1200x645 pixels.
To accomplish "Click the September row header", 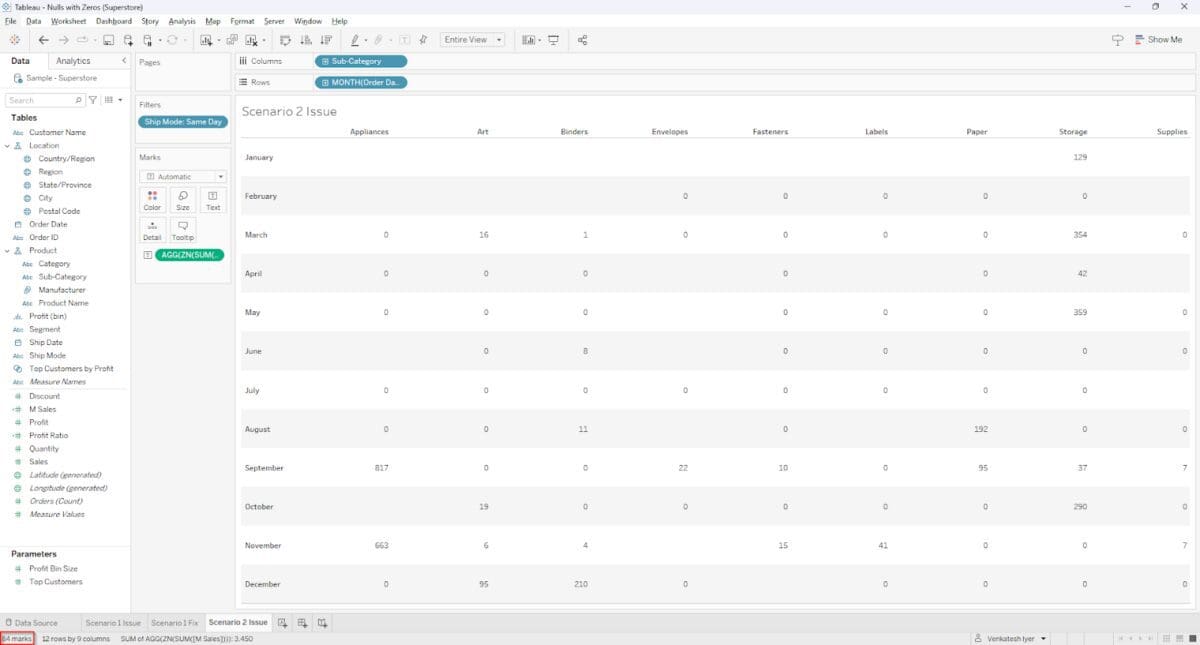I will tap(264, 468).
